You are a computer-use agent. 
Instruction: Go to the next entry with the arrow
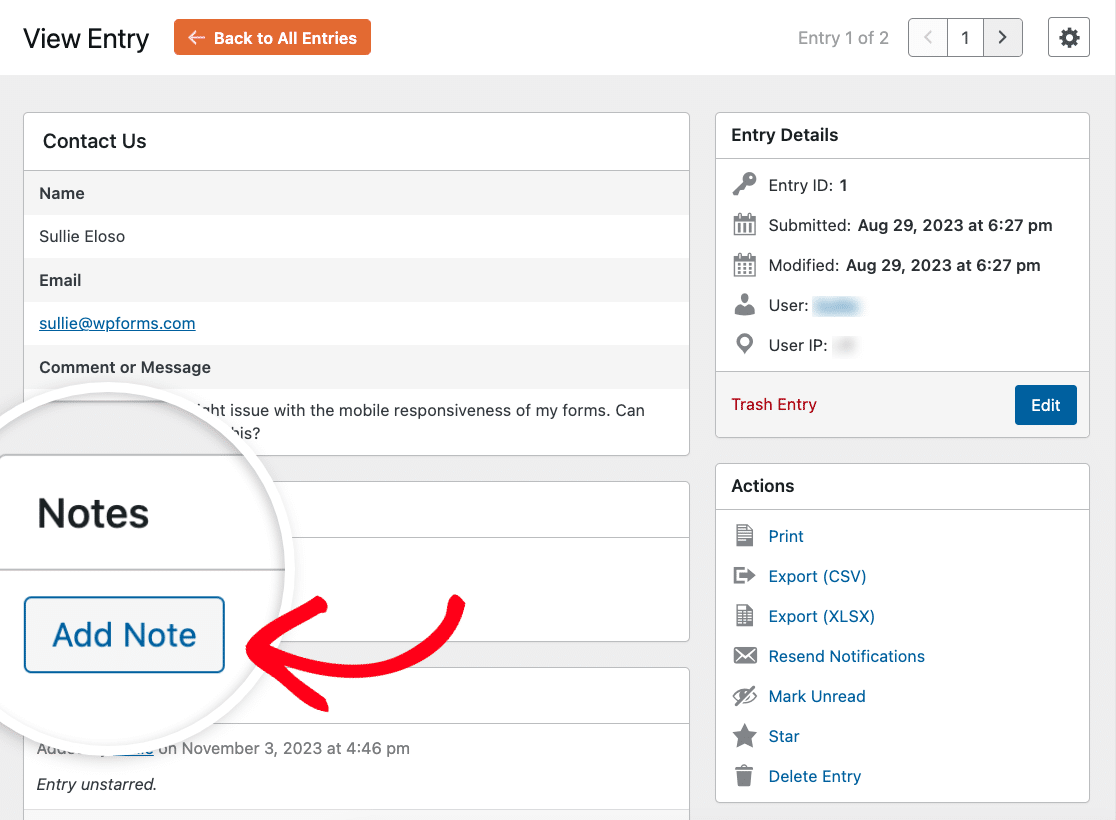[1002, 38]
